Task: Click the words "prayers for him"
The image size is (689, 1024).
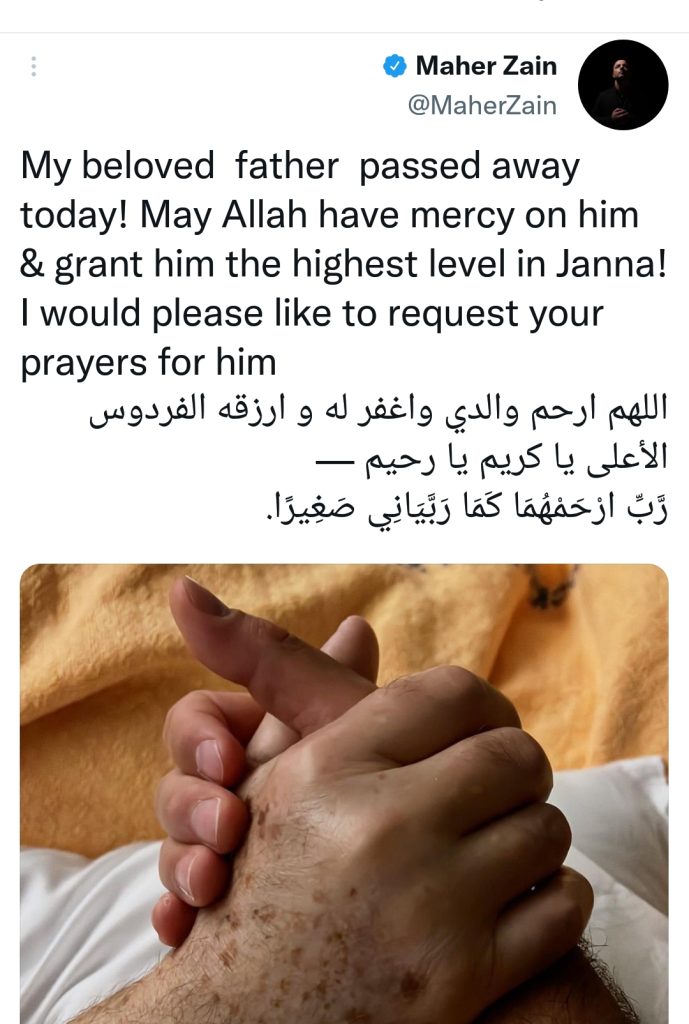Action: pos(148,363)
